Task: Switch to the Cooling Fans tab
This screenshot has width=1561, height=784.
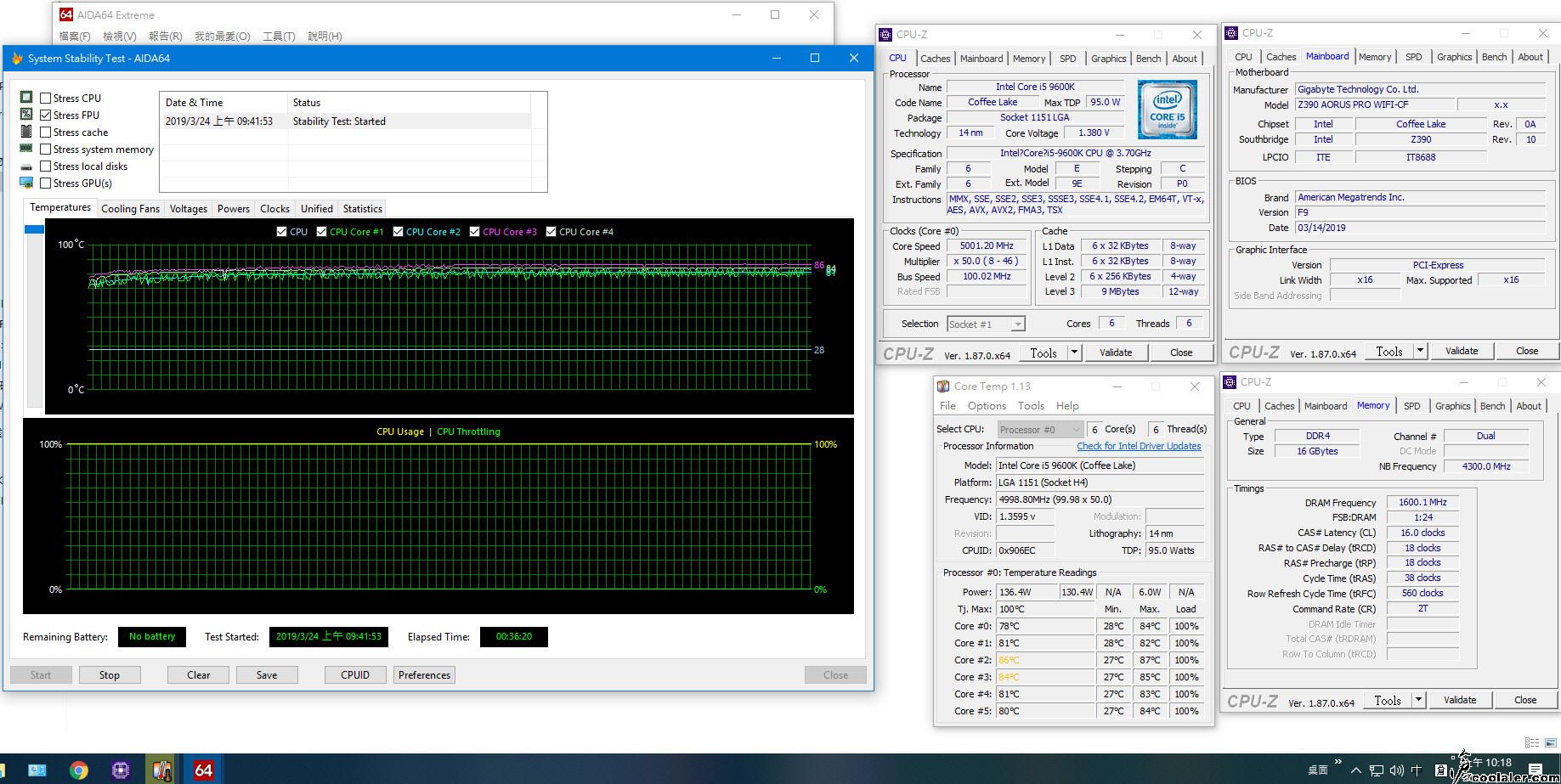Action: point(130,209)
